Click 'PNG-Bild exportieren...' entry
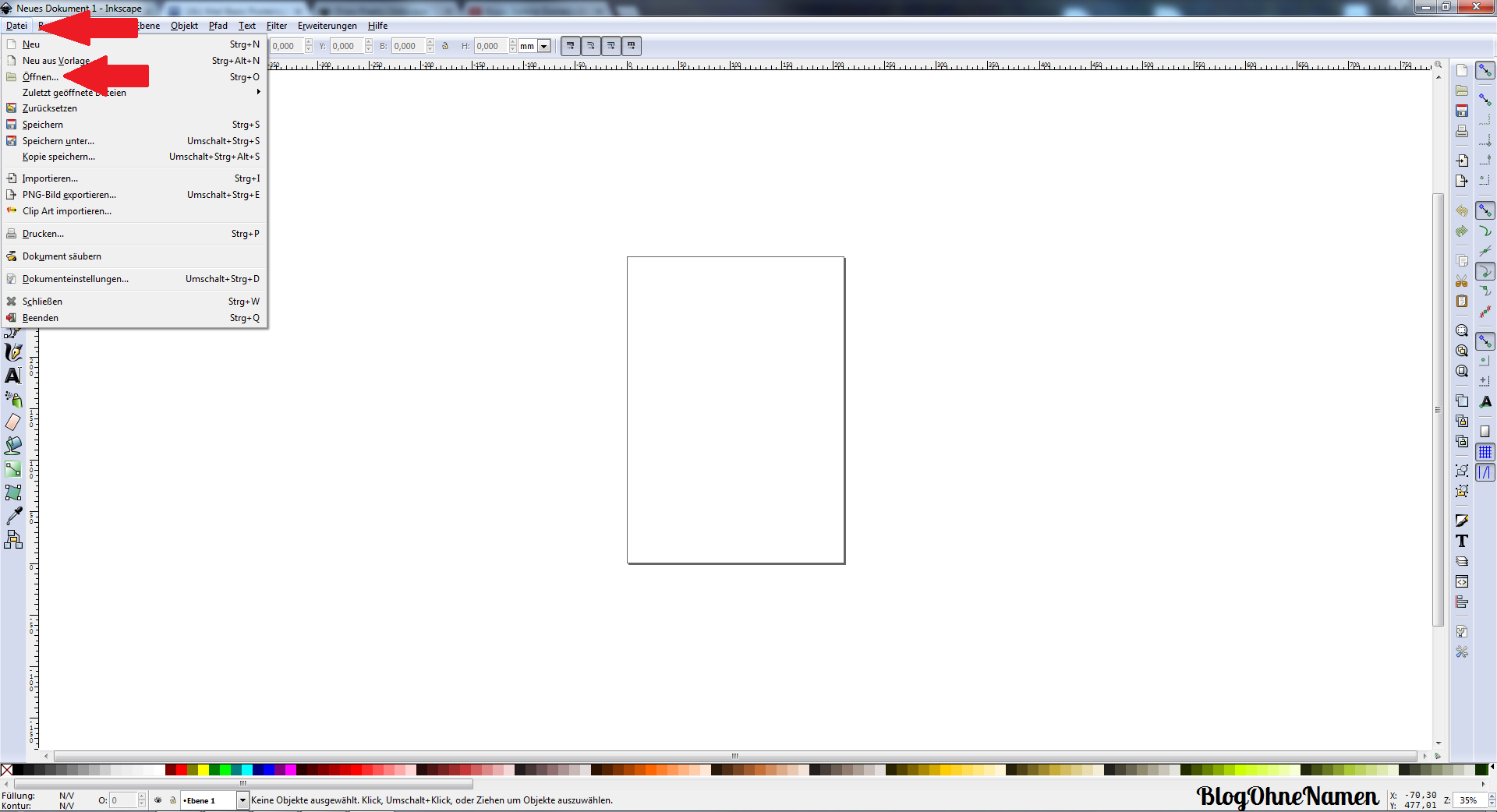Image resolution: width=1497 pixels, height=812 pixels. 69,195
